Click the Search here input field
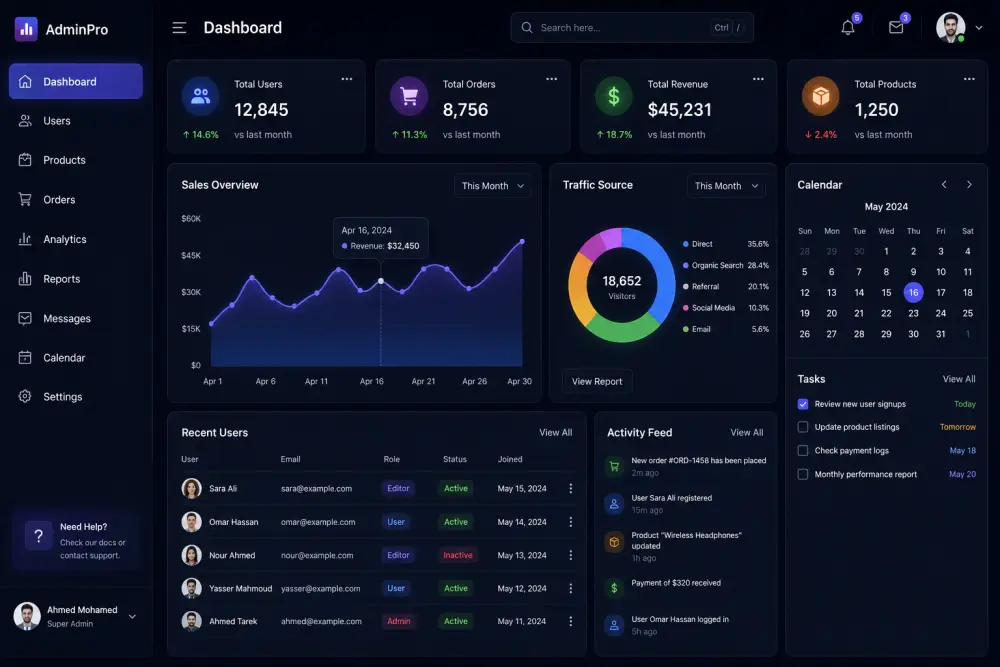The width and height of the screenshot is (1000, 667). tap(632, 27)
